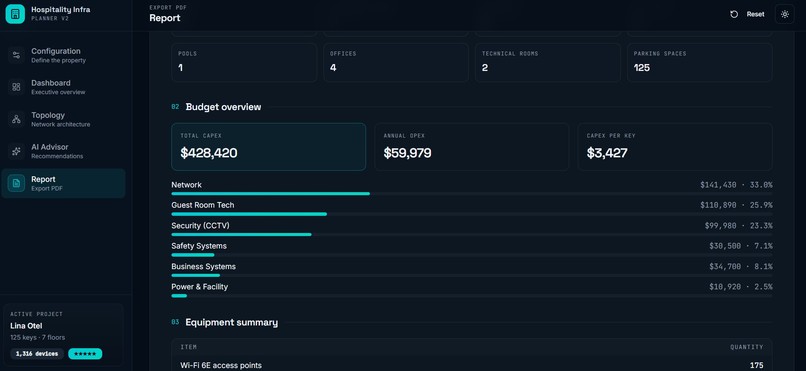Click the Power & Facility label
Viewport: 806px width, 371px height.
point(199,287)
